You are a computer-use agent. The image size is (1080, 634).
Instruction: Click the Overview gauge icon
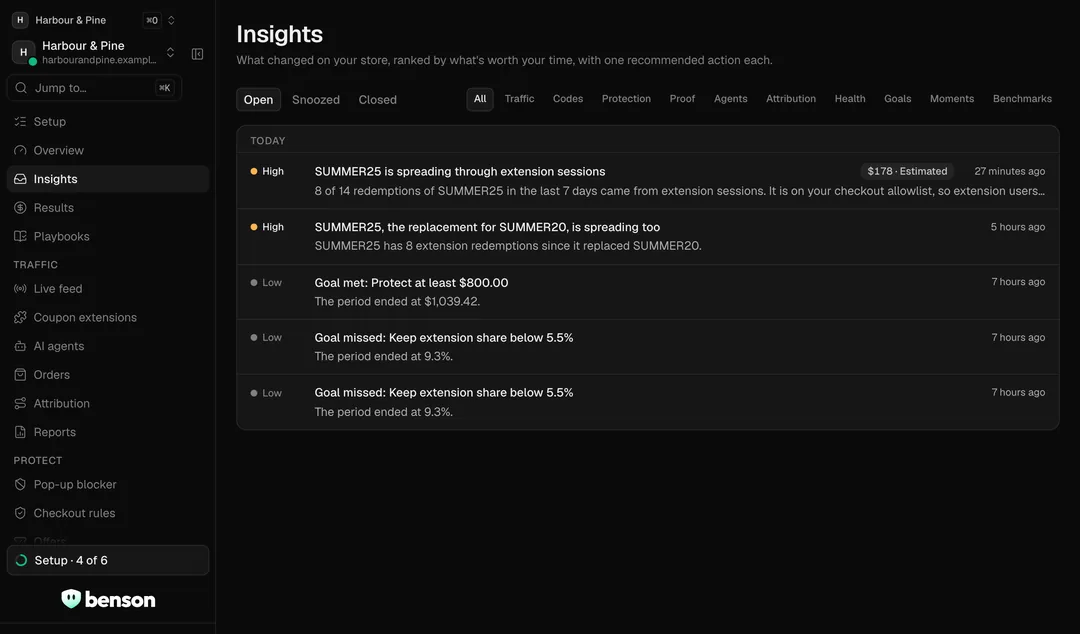(x=20, y=150)
